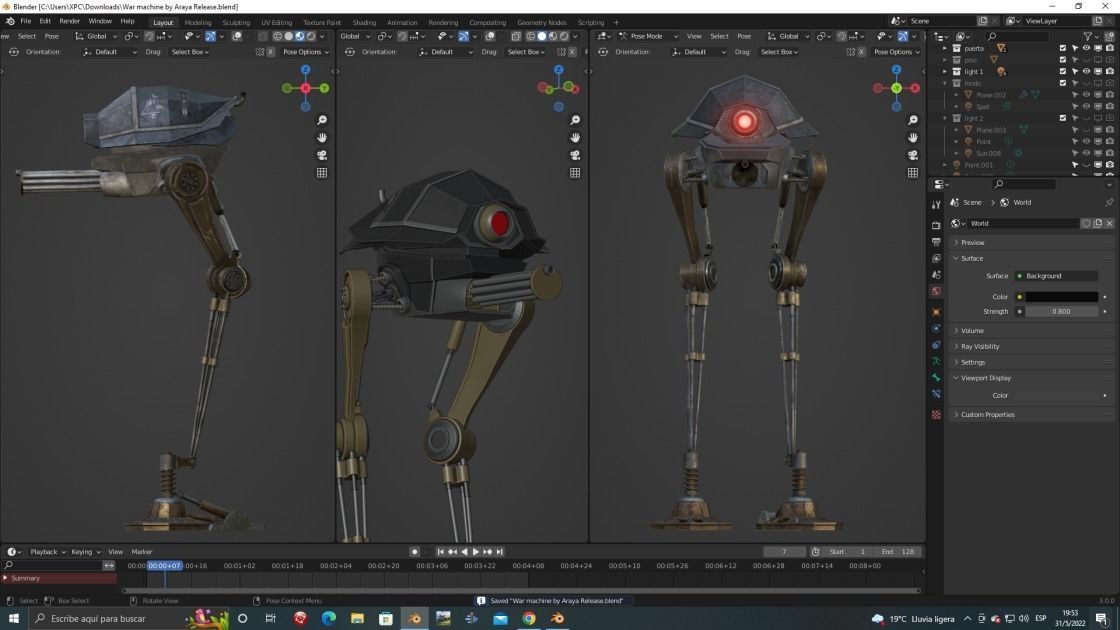
Task: Open Pose Mode dropdown in right viewport
Action: (x=649, y=36)
